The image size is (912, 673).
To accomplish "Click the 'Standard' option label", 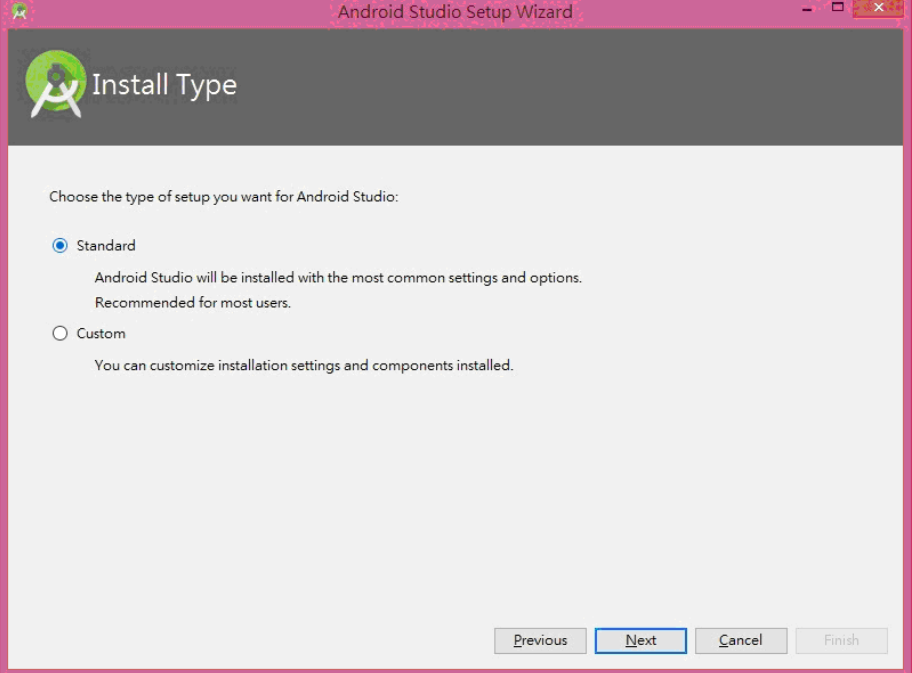I will [x=106, y=245].
